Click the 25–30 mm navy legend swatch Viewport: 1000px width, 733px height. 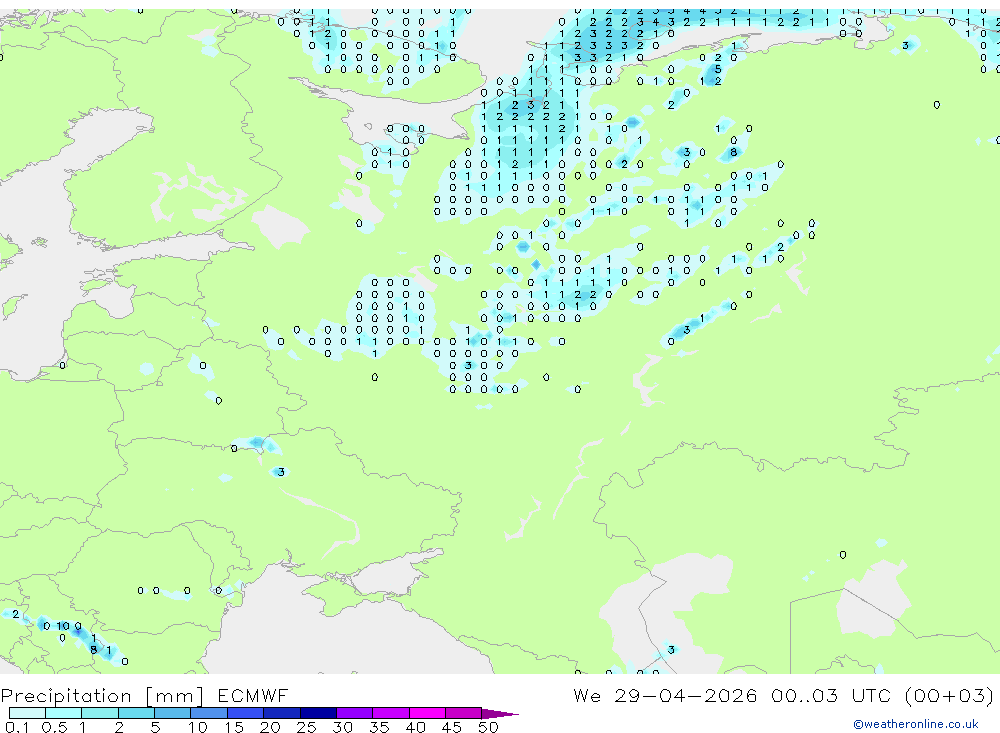coord(318,713)
